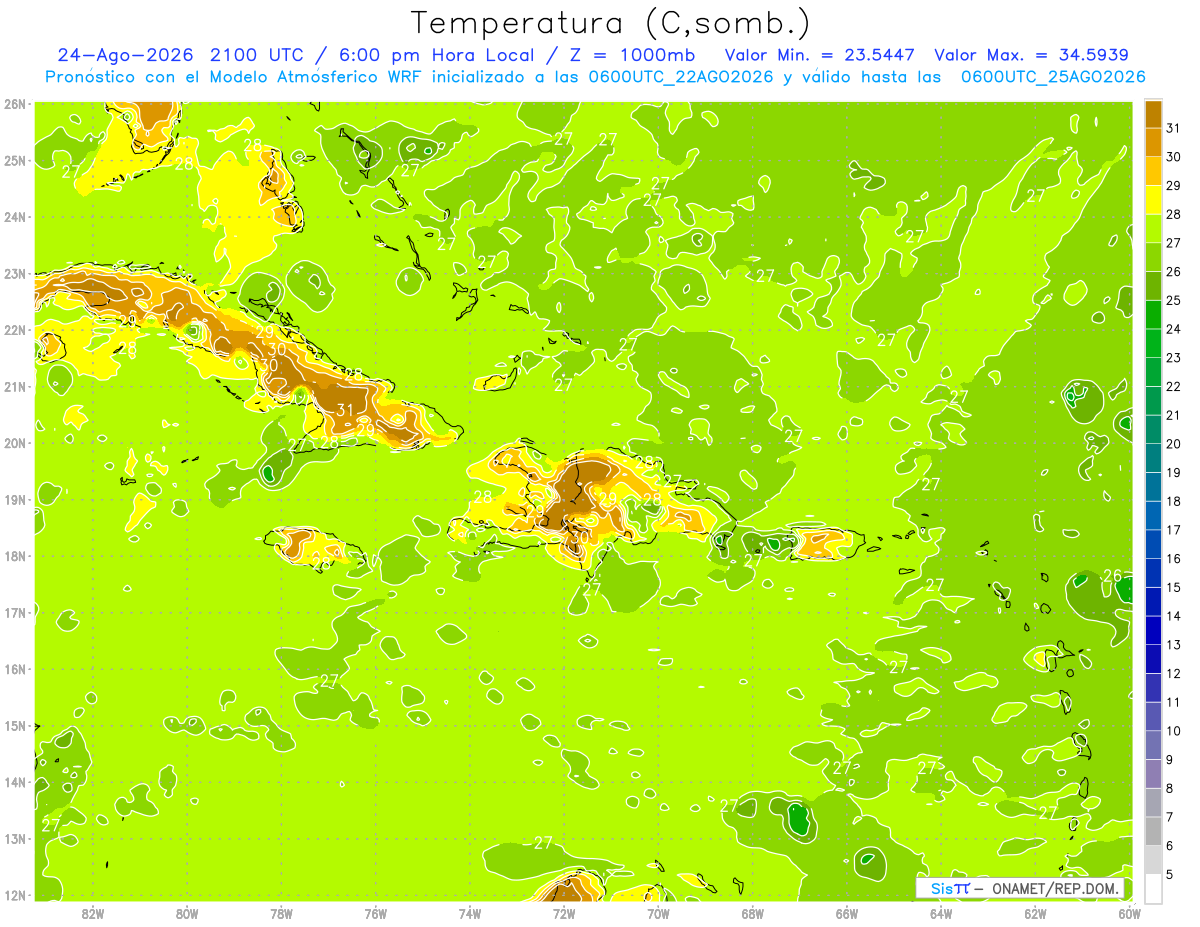Screen dimensions: 1200x927
Task: Click legend scale number '17'
Action: (1174, 530)
